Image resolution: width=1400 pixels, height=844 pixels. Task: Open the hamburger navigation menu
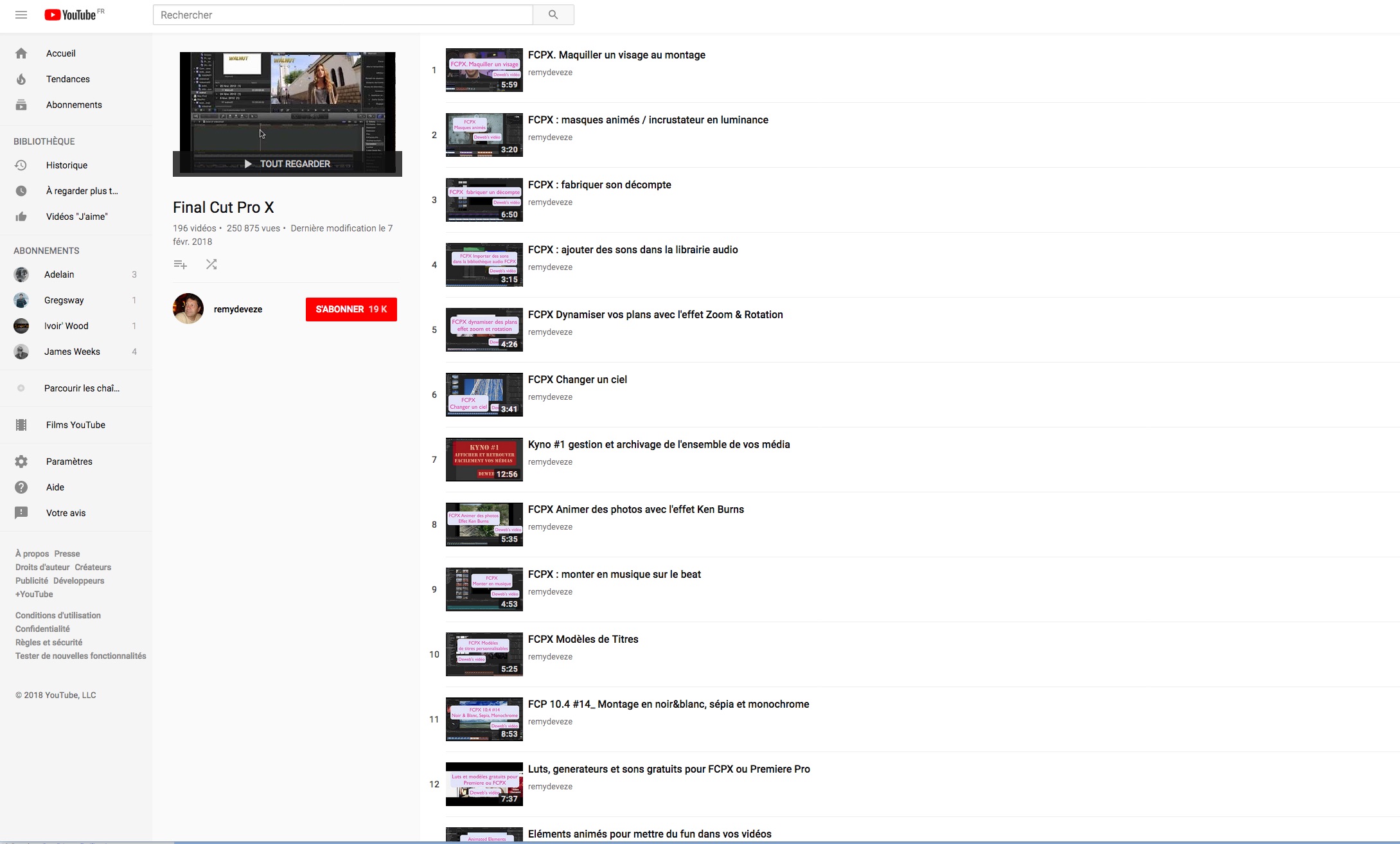(21, 15)
